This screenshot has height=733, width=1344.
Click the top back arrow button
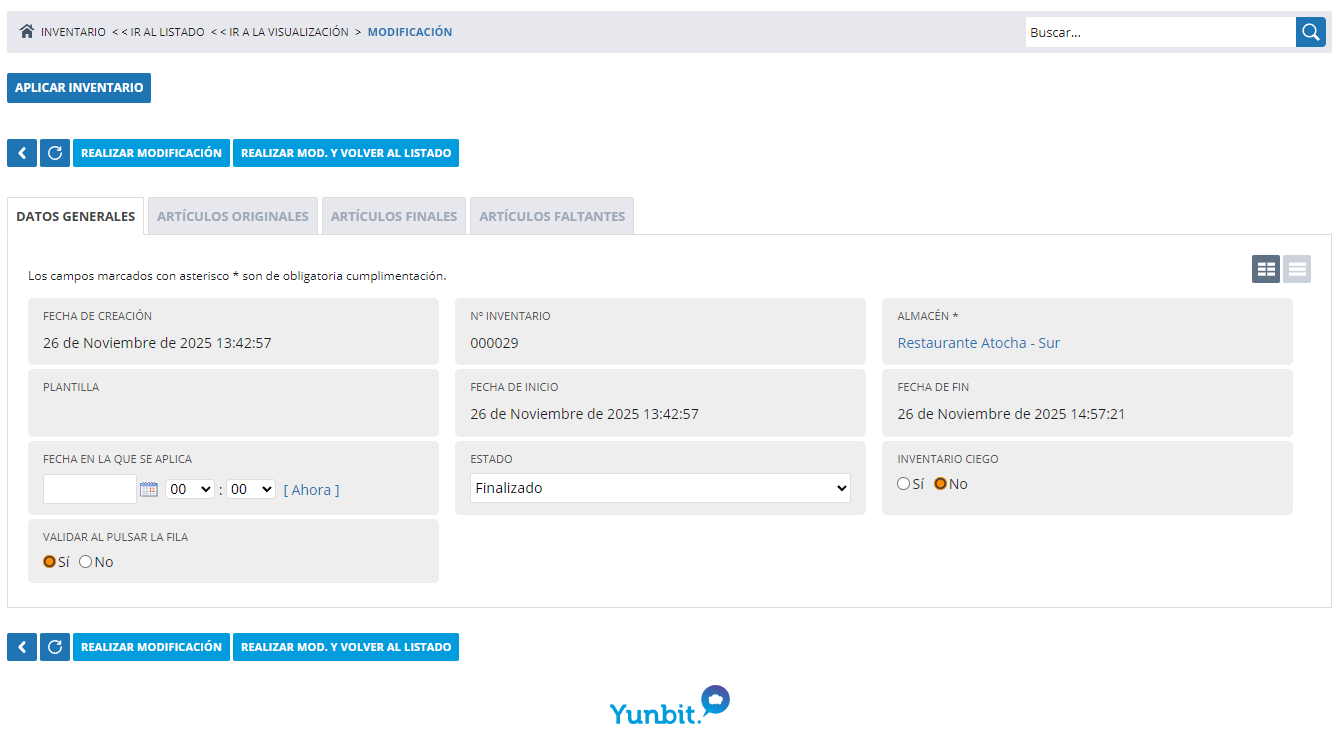[x=22, y=153]
